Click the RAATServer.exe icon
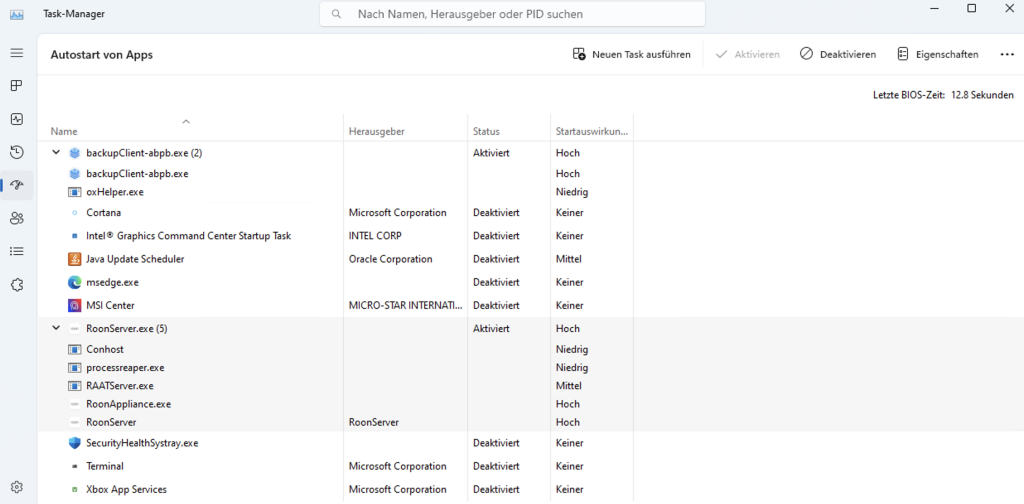Screen dimensions: 1024x504 point(74,386)
